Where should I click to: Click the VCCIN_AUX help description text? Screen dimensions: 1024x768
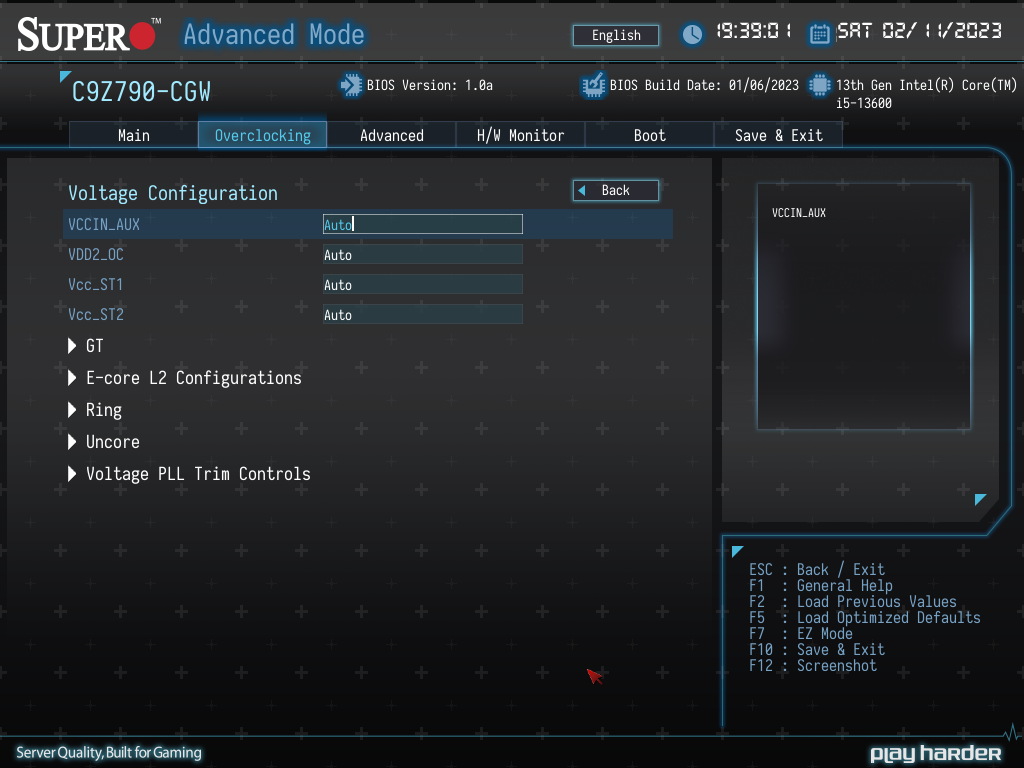coord(799,213)
